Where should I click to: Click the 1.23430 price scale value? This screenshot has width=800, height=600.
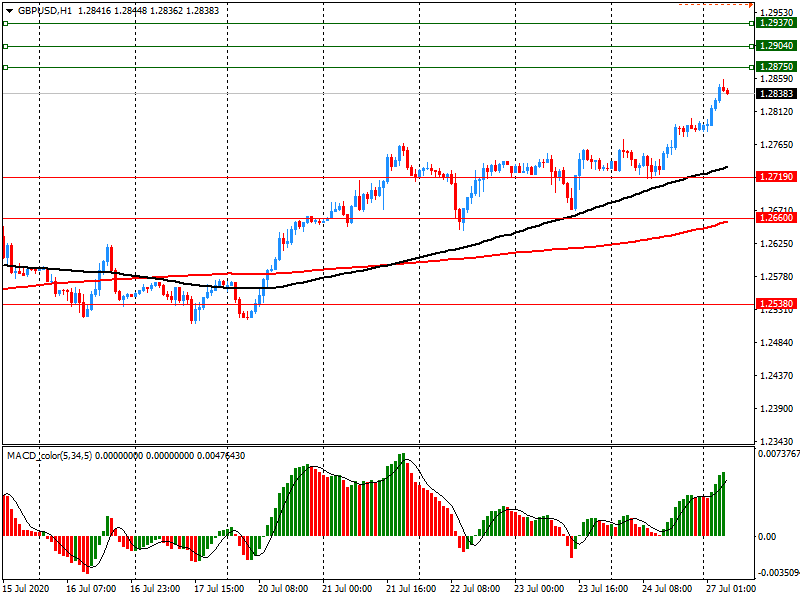[x=777, y=441]
